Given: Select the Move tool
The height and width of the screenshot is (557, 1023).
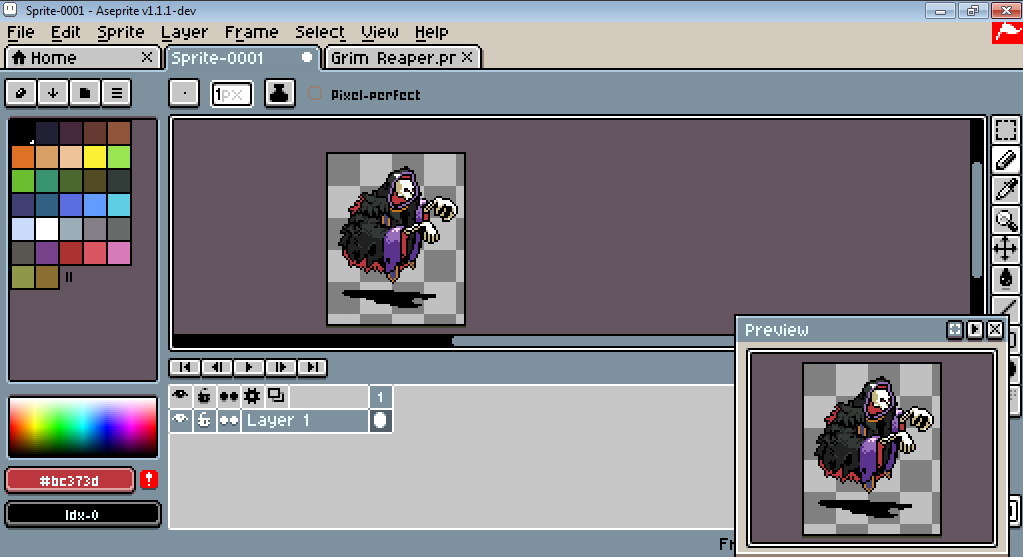Looking at the screenshot, I should coord(1005,249).
